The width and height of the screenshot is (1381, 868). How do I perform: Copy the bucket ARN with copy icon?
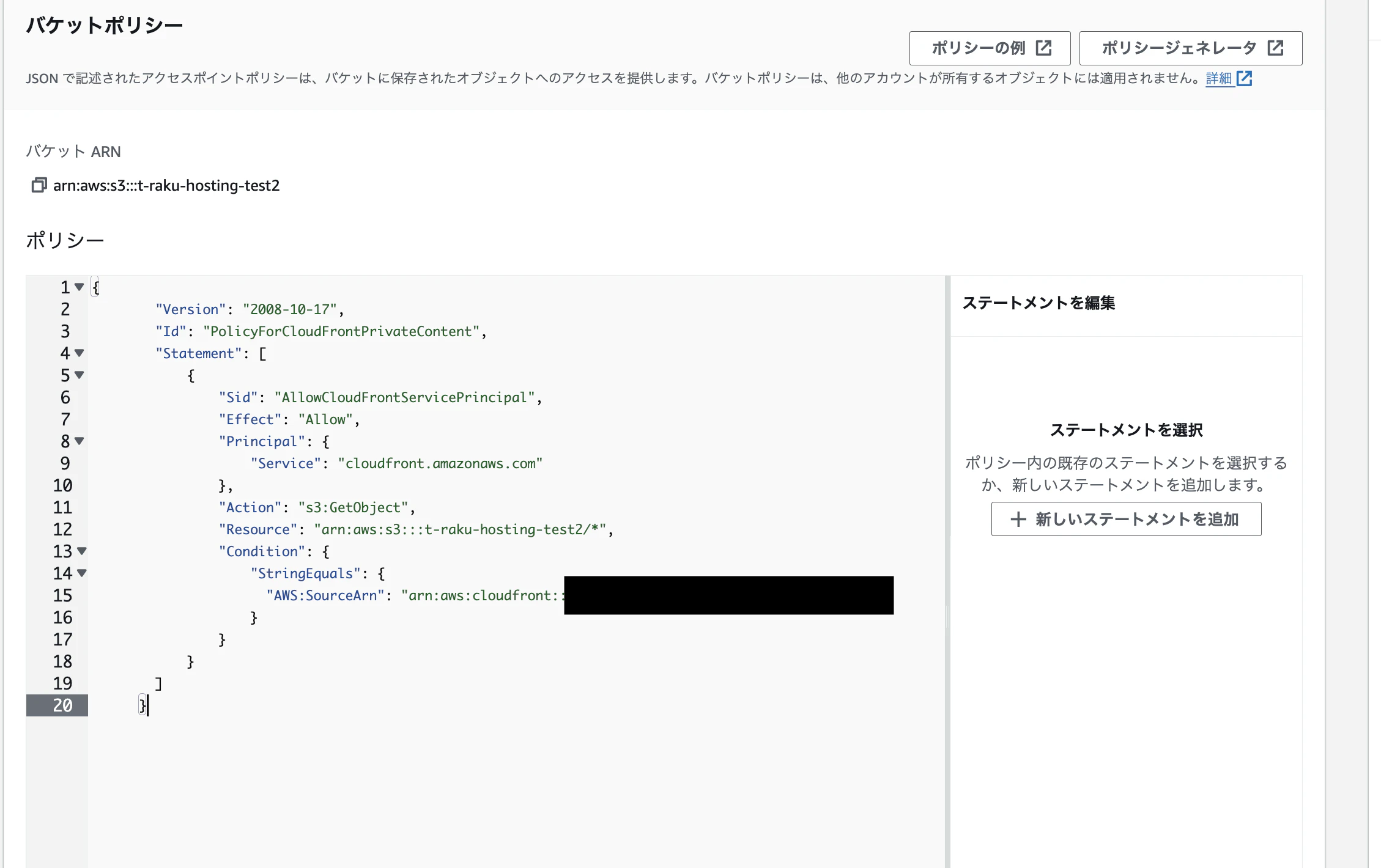(39, 185)
